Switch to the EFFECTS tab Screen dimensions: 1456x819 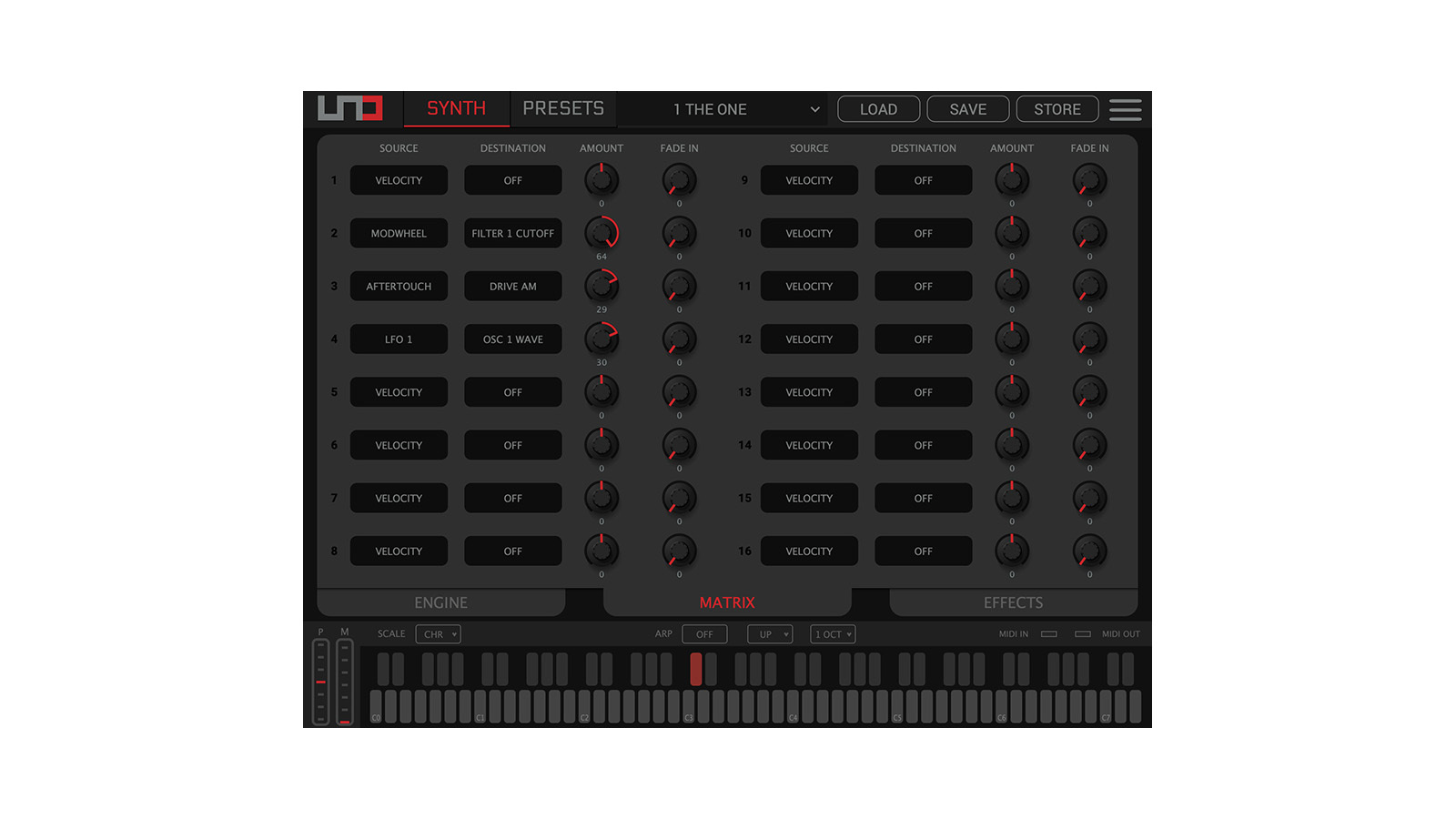[1013, 602]
